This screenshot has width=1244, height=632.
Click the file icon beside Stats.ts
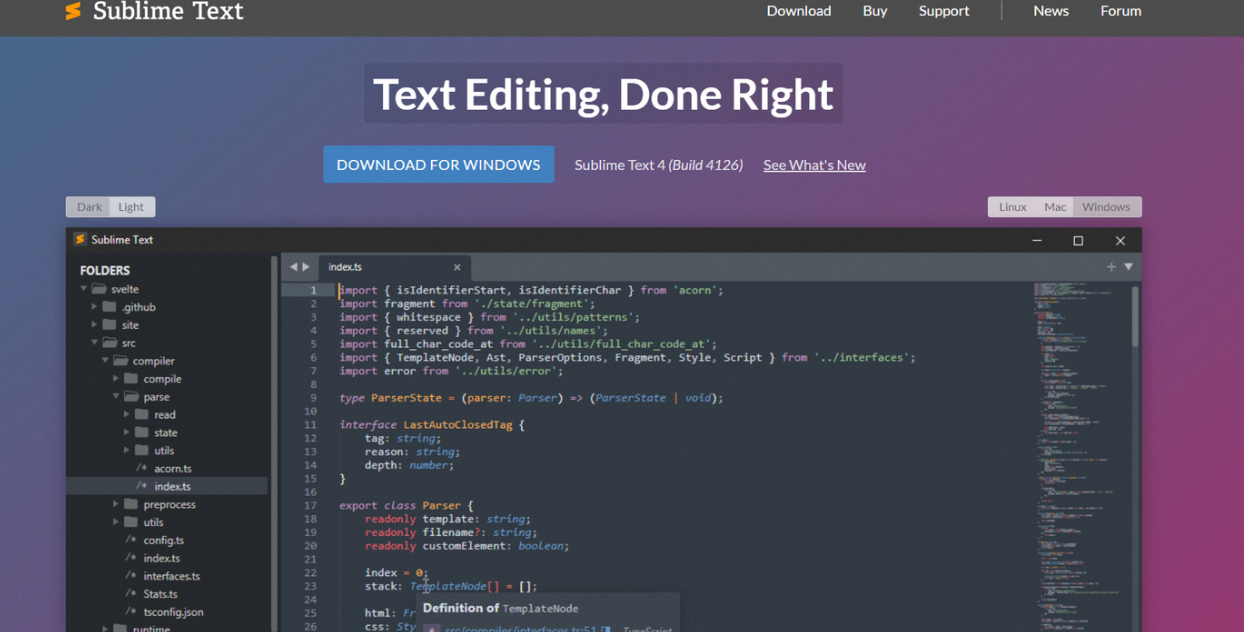point(131,594)
